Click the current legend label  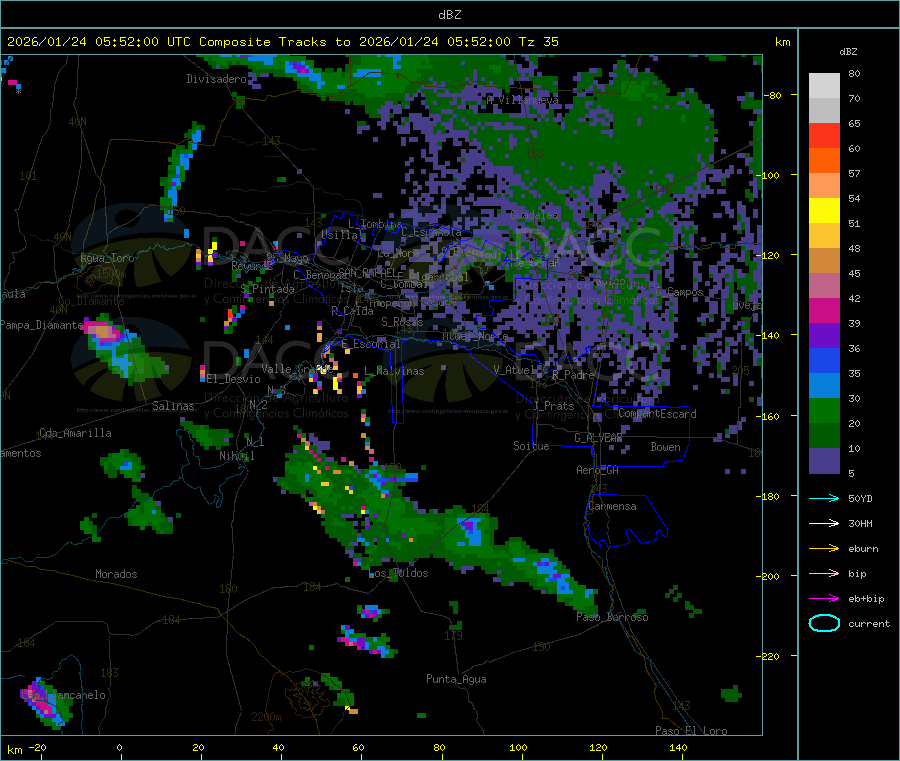pos(869,624)
